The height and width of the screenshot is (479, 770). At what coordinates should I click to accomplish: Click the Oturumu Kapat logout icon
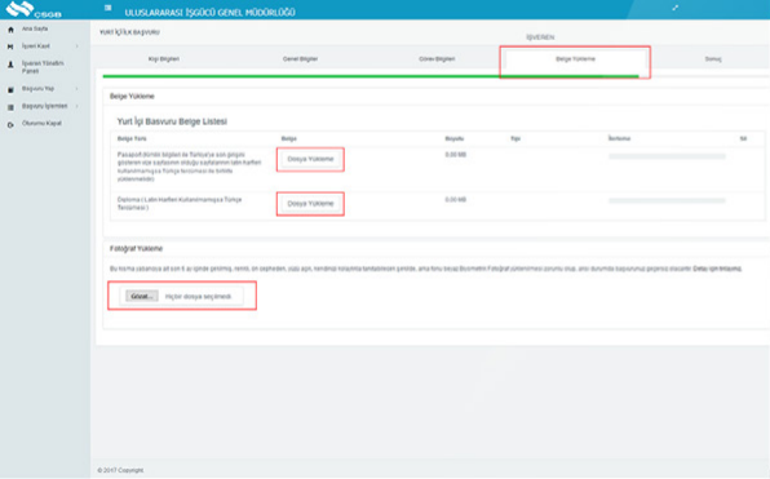coord(11,124)
